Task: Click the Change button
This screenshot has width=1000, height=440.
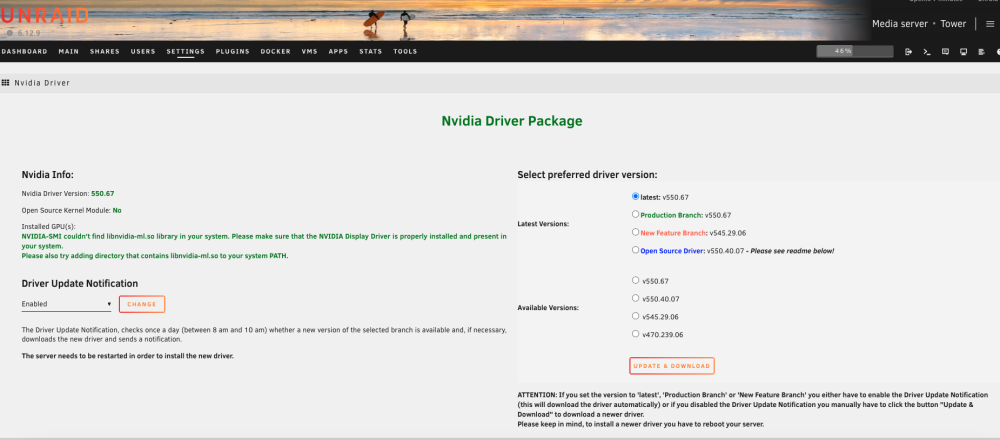Action: tap(142, 304)
